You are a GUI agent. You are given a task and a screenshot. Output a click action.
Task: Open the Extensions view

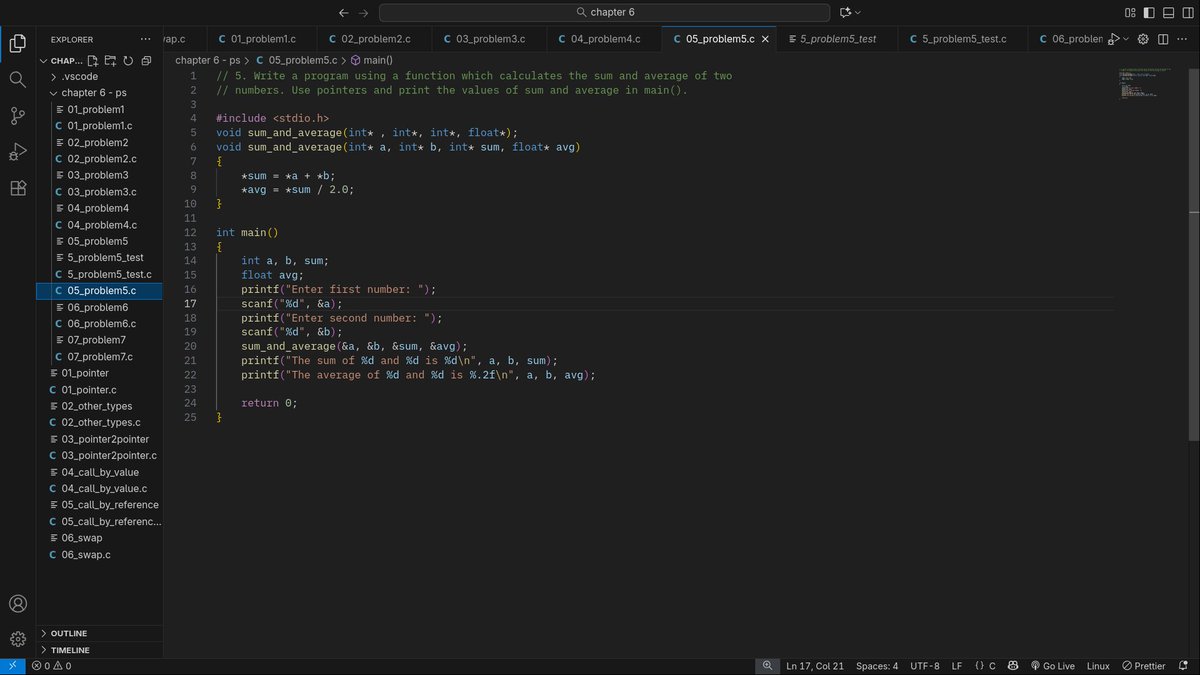coord(17,188)
